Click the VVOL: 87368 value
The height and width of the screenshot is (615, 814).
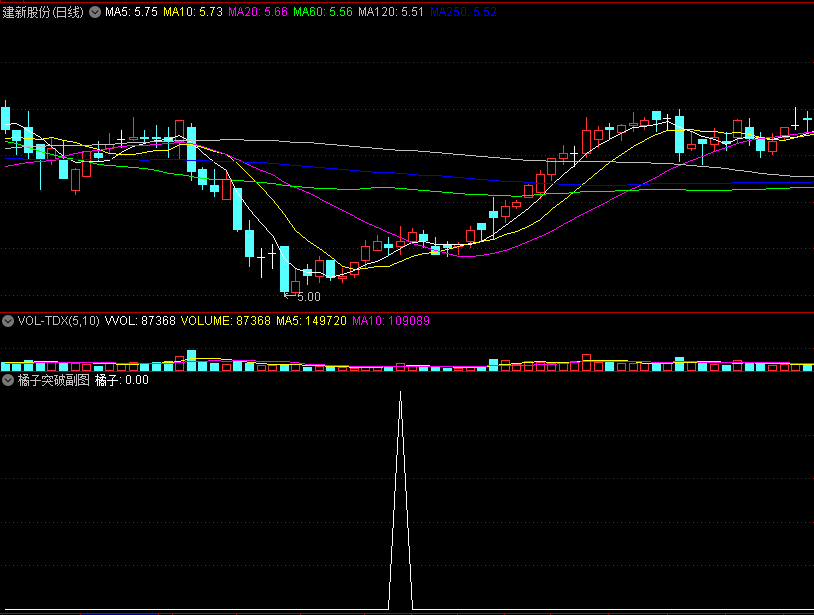(x=140, y=321)
